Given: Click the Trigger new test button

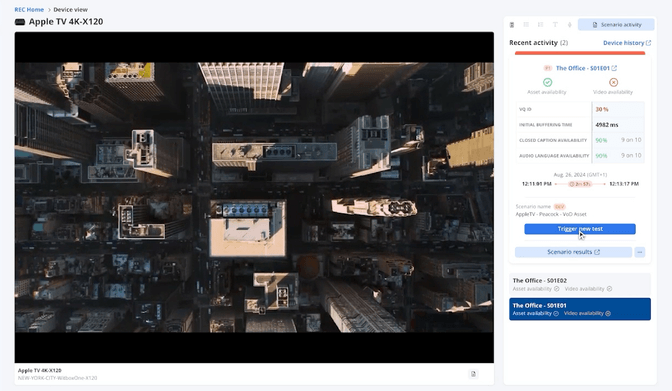Looking at the screenshot, I should [580, 229].
